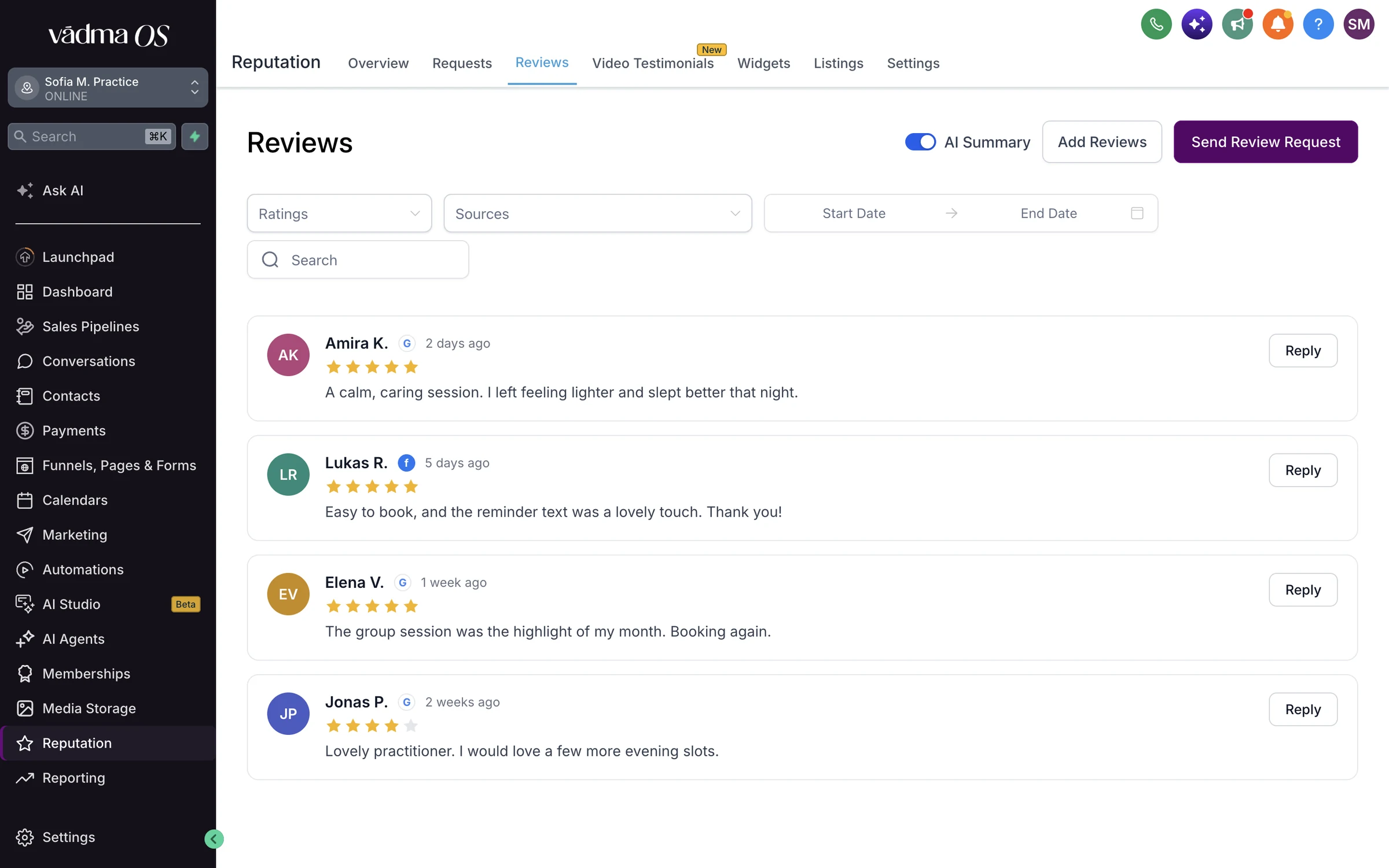Click the sidebar global Search box
1389x868 pixels.
92,137
